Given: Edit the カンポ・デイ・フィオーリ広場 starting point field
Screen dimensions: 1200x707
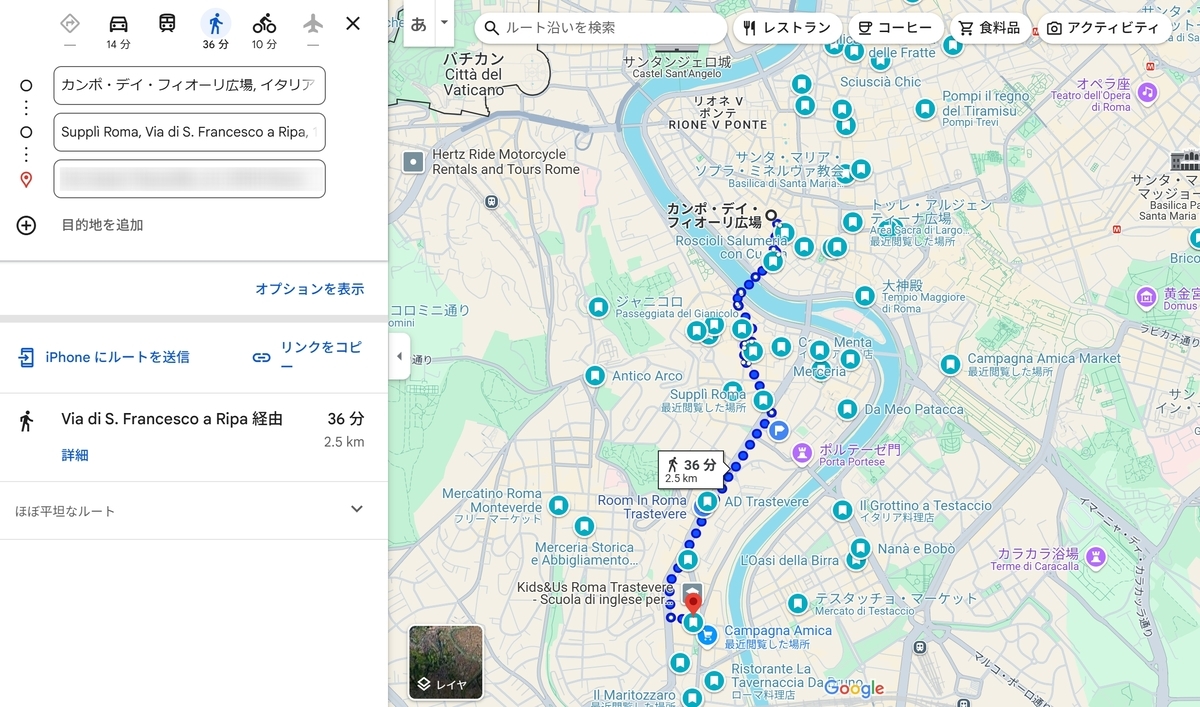Looking at the screenshot, I should coord(190,85).
